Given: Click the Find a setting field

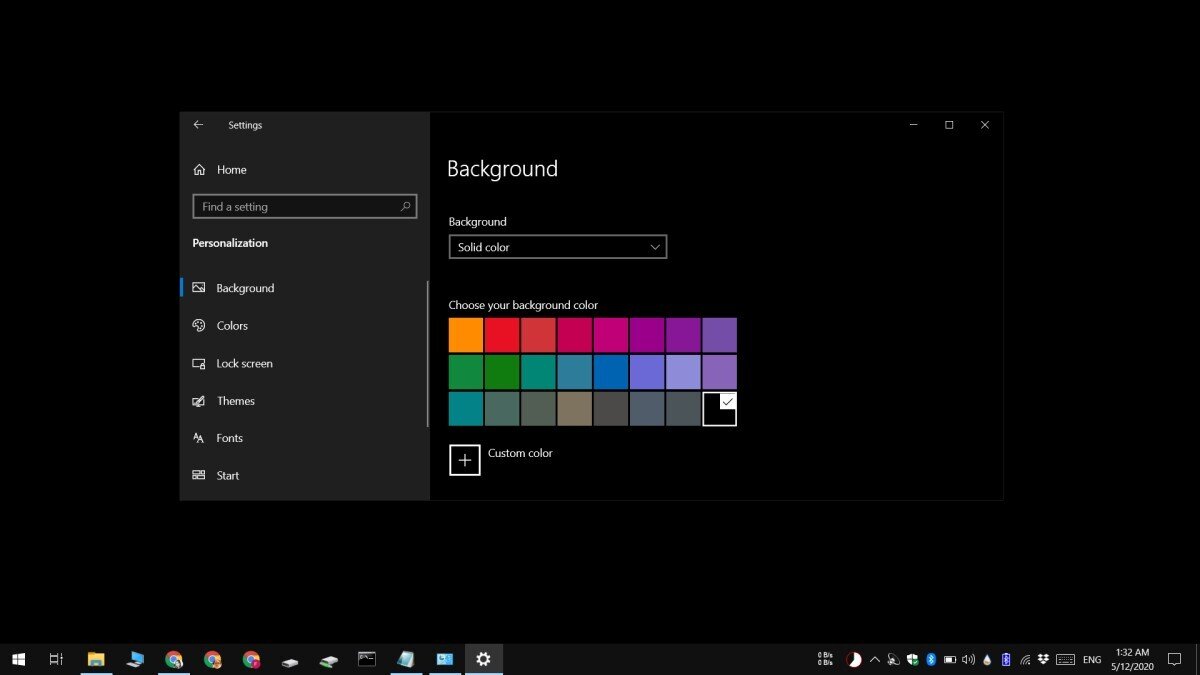Looking at the screenshot, I should pyautogui.click(x=295, y=207).
